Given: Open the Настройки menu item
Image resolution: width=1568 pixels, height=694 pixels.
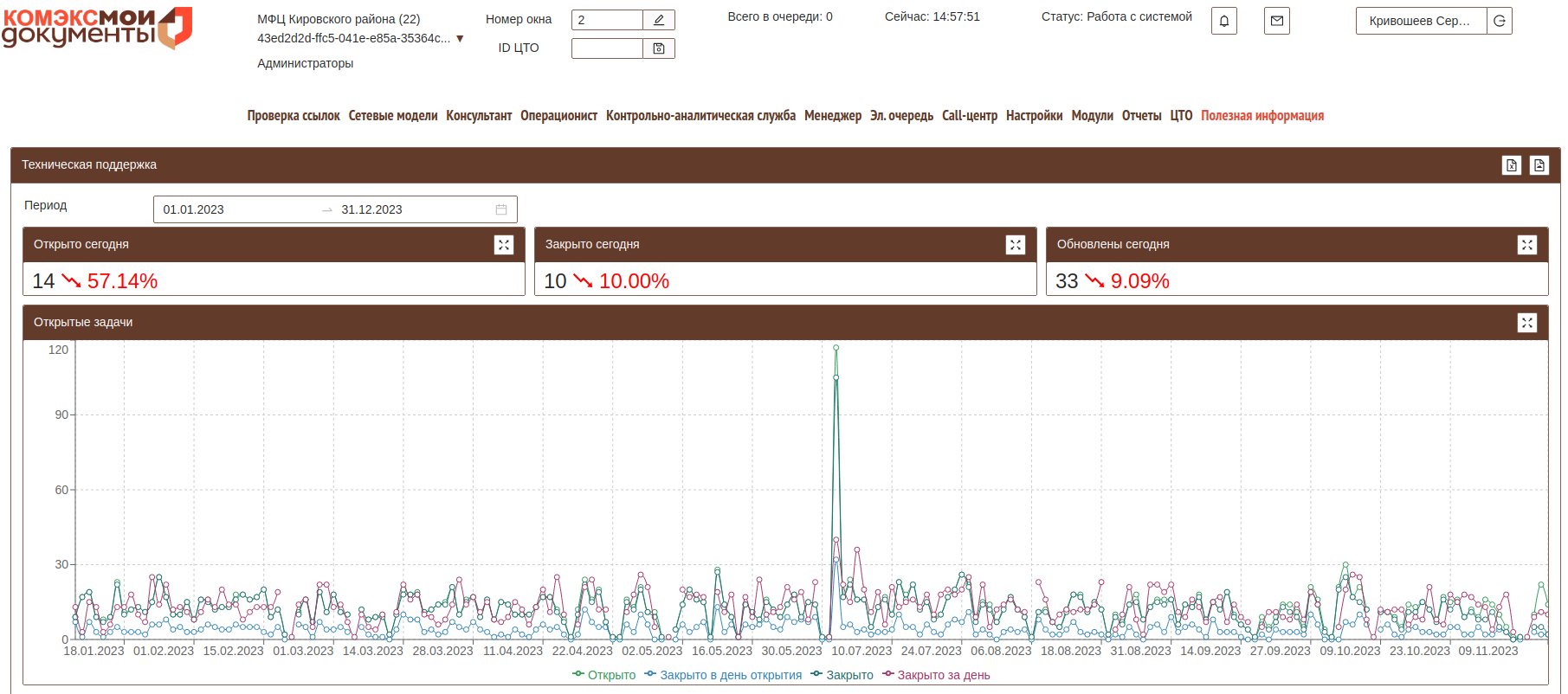Looking at the screenshot, I should (1034, 116).
